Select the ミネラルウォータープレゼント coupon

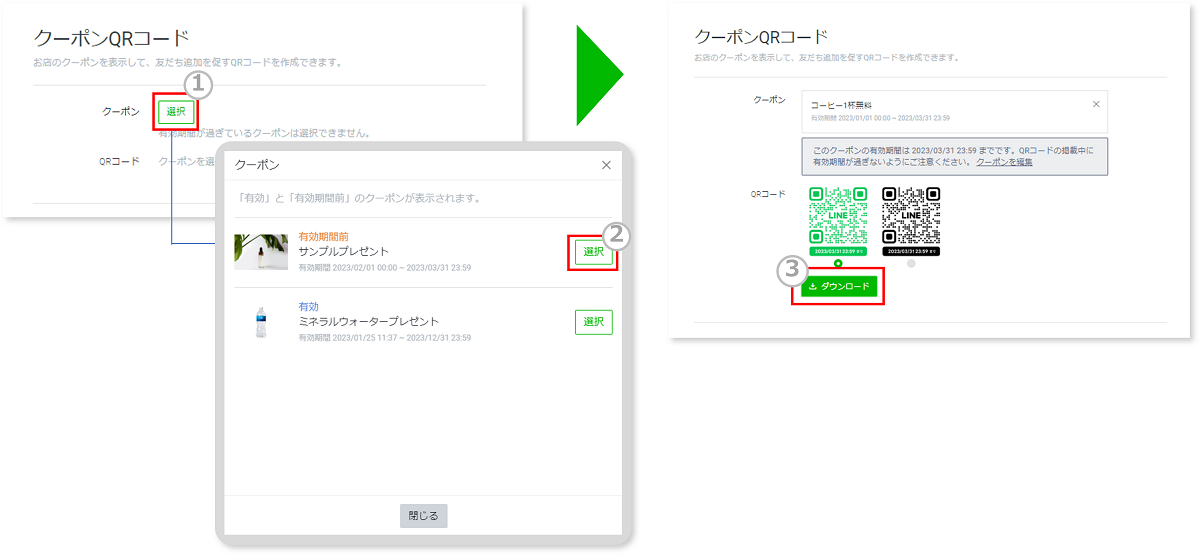593,322
